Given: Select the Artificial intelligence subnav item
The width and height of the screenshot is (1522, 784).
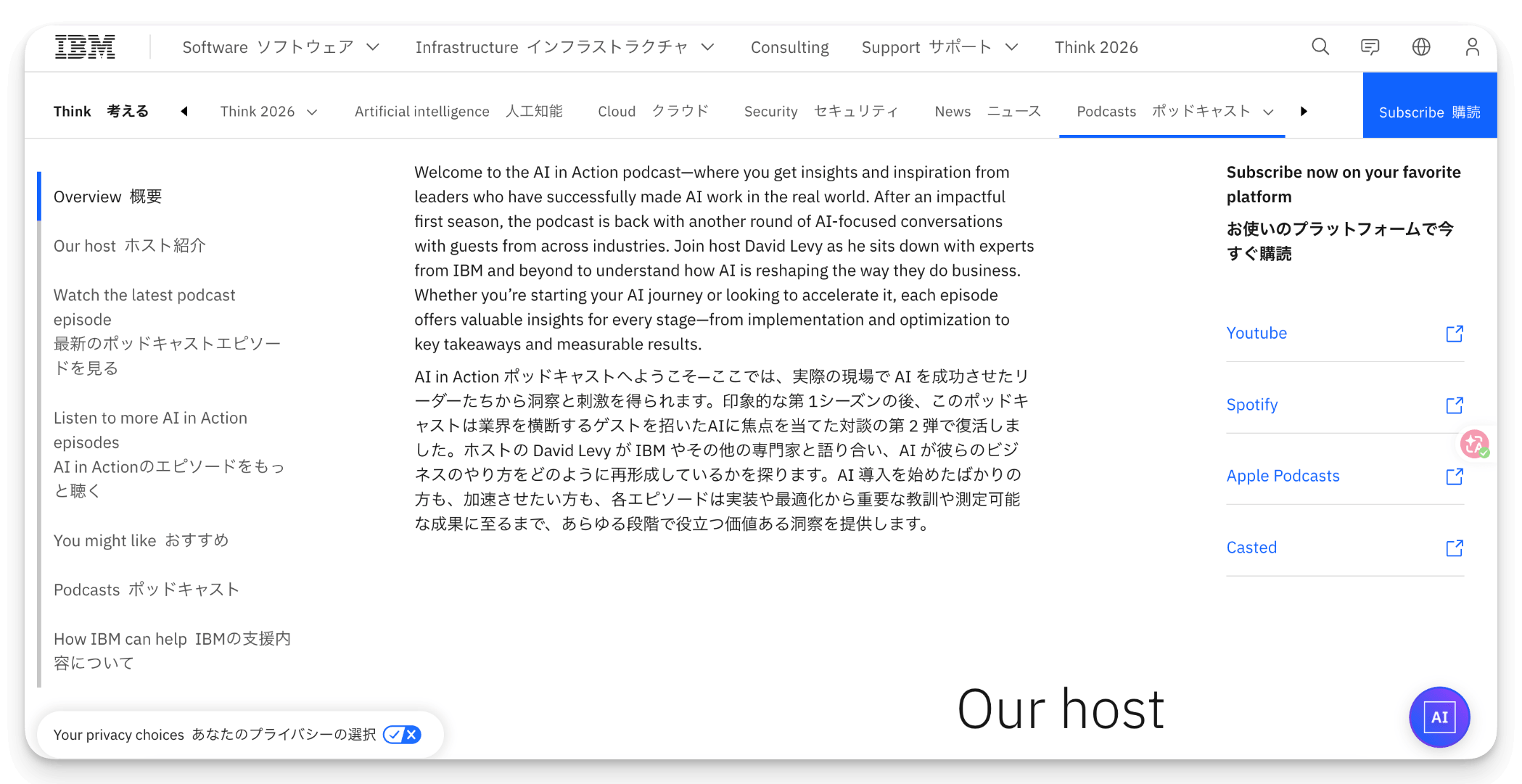Looking at the screenshot, I should point(458,112).
